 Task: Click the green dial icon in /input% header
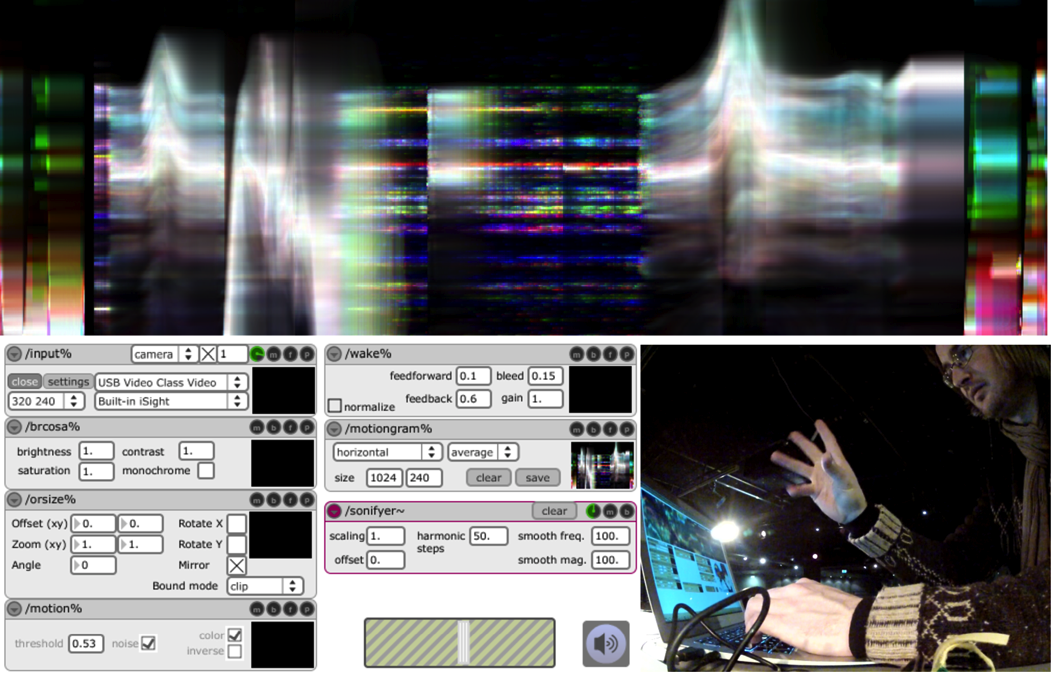tap(257, 354)
